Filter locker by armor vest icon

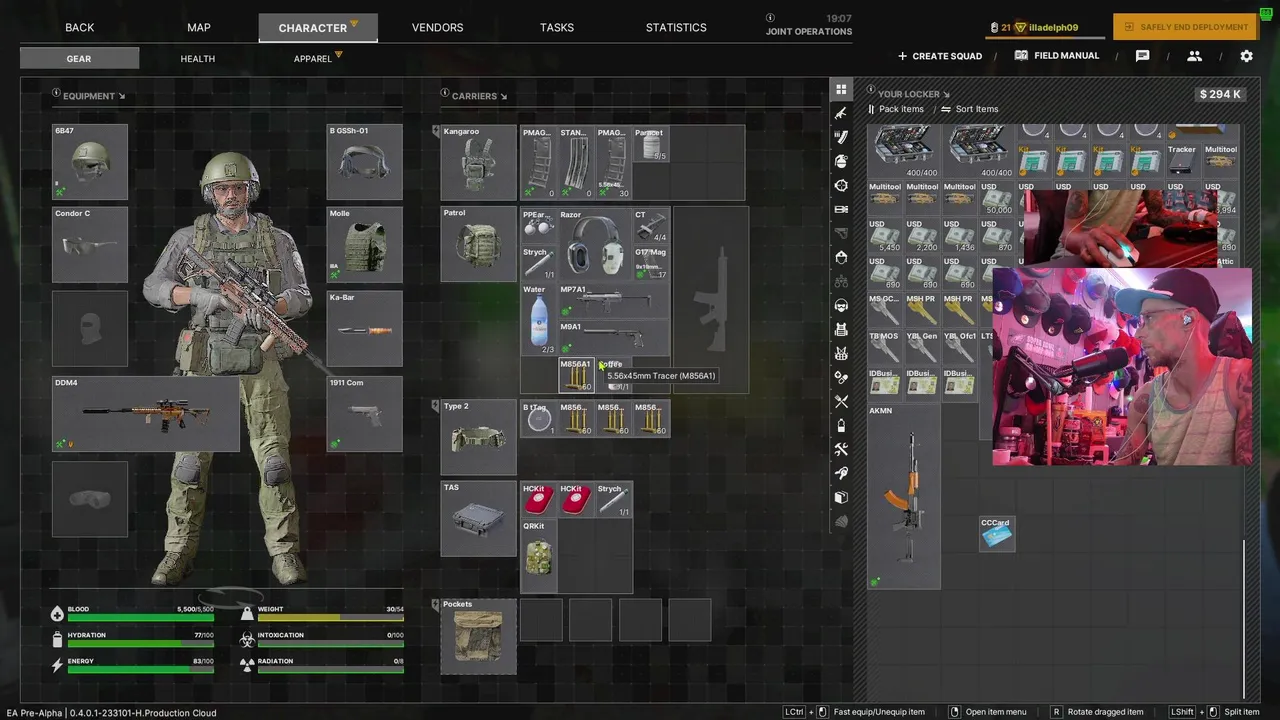841,329
